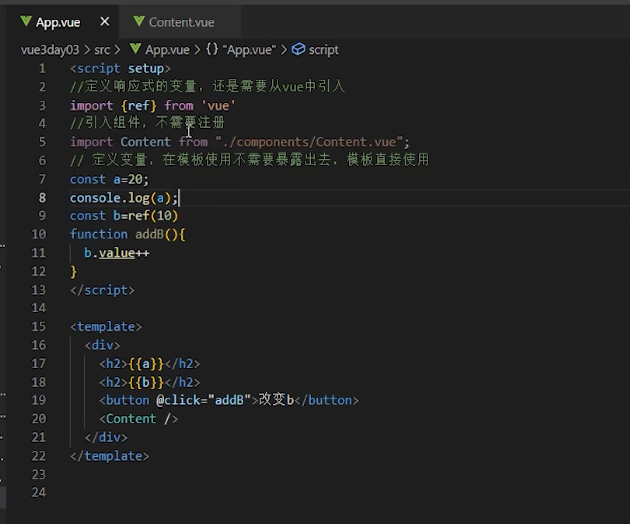Place cursor on '<script setup>' line
Image resolution: width=630 pixels, height=524 pixels.
coord(120,69)
